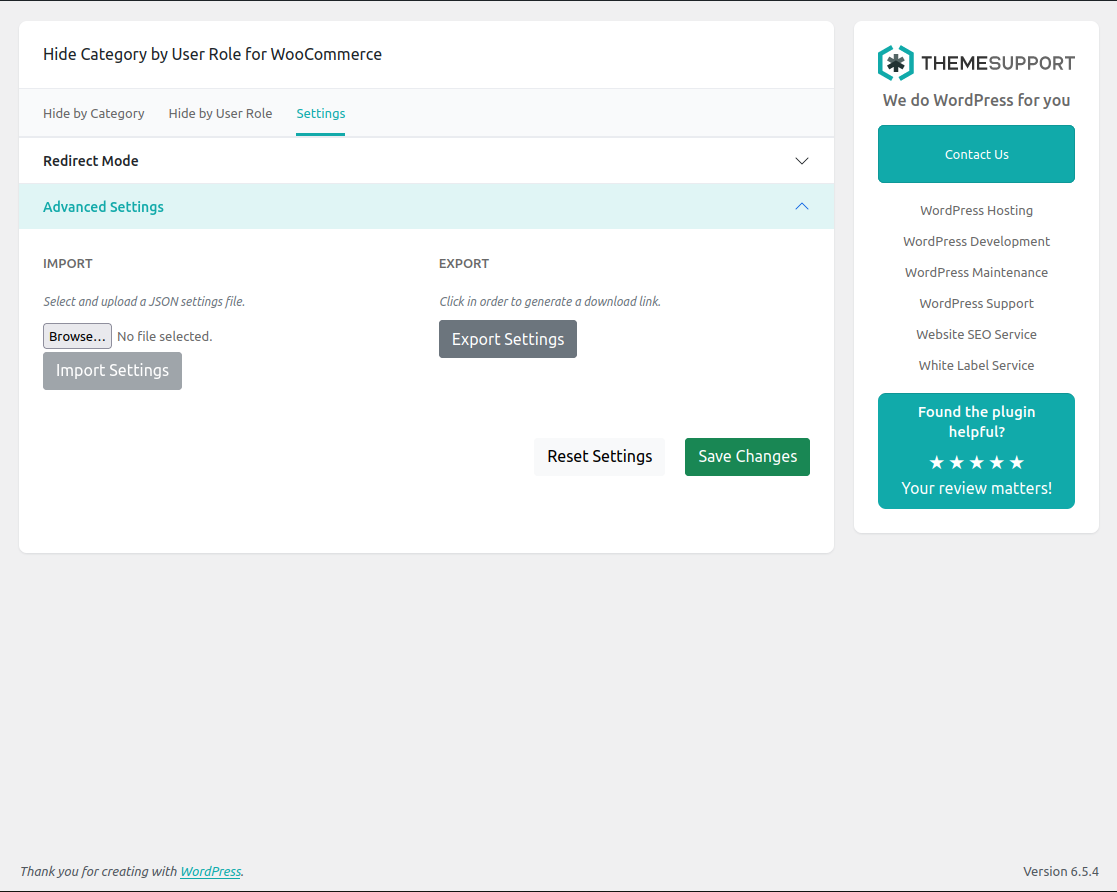Click the Advanced Settings section header
Image resolution: width=1117 pixels, height=892 pixels.
(426, 207)
